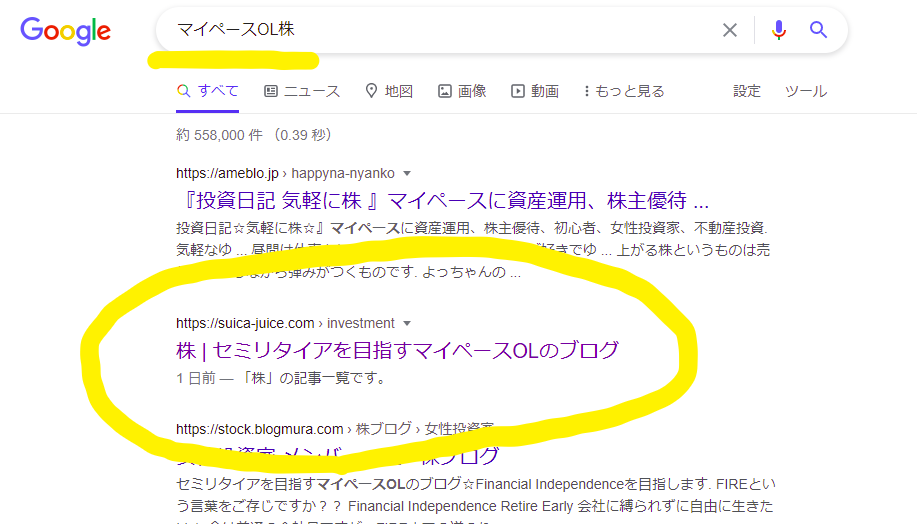917x524 pixels.
Task: Expand the arrow beside suica-juice.com URL
Action: click(407, 323)
